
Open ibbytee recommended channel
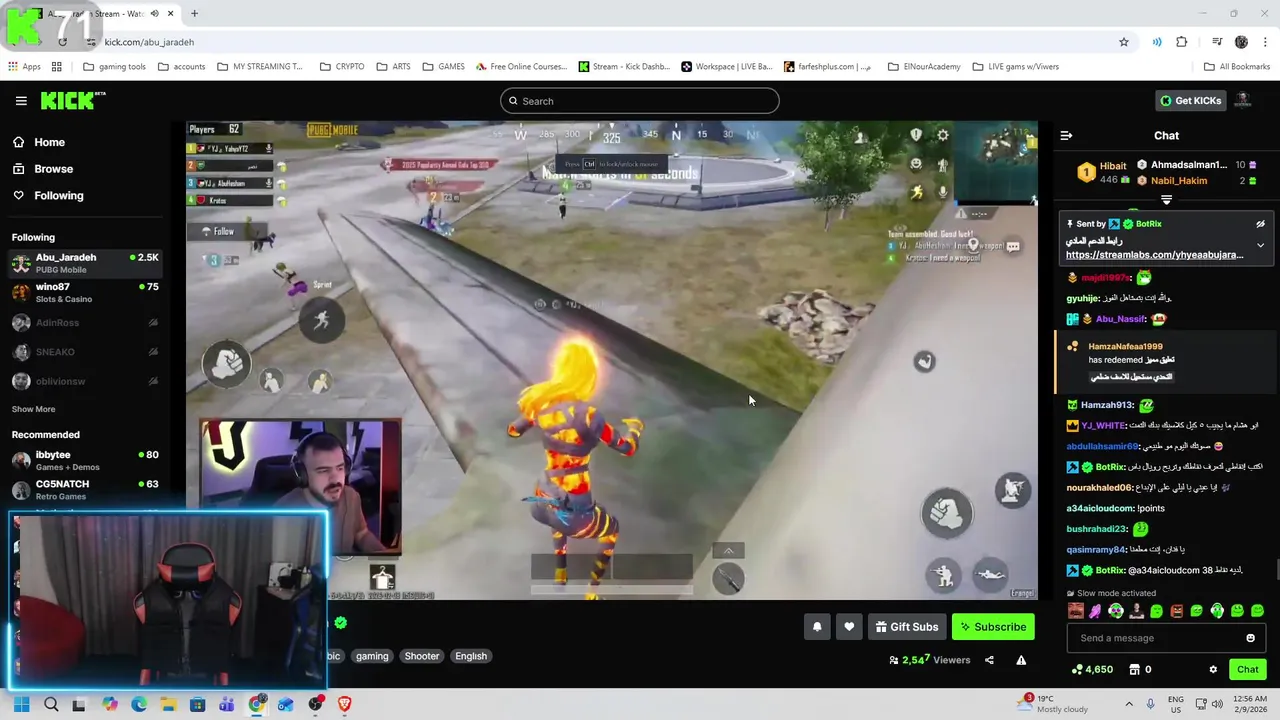pyautogui.click(x=85, y=460)
